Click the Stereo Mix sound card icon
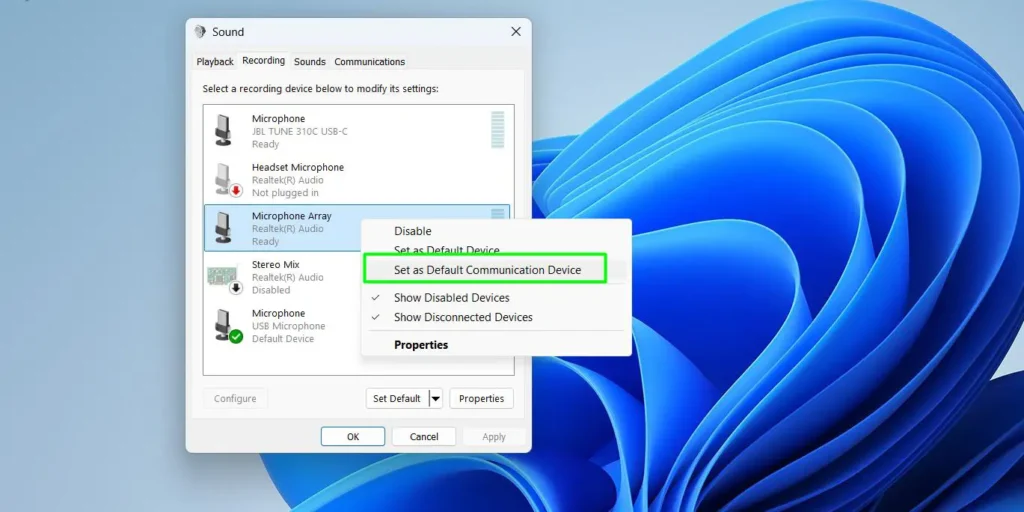Image resolution: width=1024 pixels, height=512 pixels. click(x=225, y=278)
